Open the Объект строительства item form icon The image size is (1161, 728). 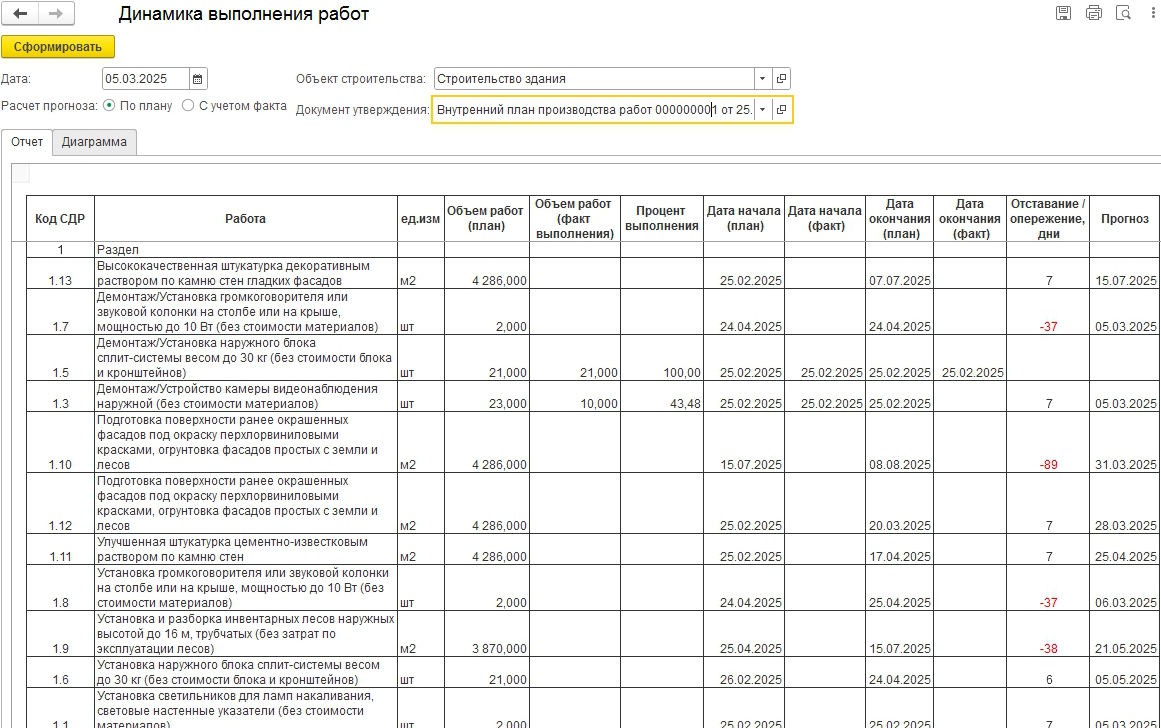(x=781, y=79)
